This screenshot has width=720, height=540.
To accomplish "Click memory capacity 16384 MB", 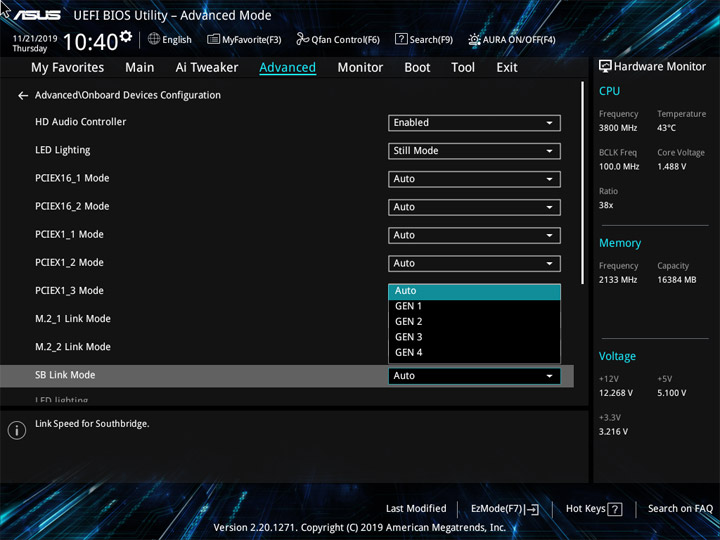I will point(677,280).
